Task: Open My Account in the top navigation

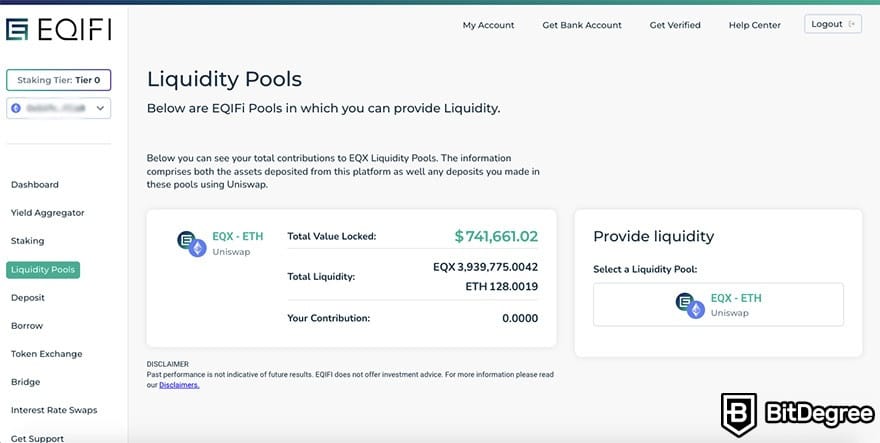Action: [x=488, y=25]
